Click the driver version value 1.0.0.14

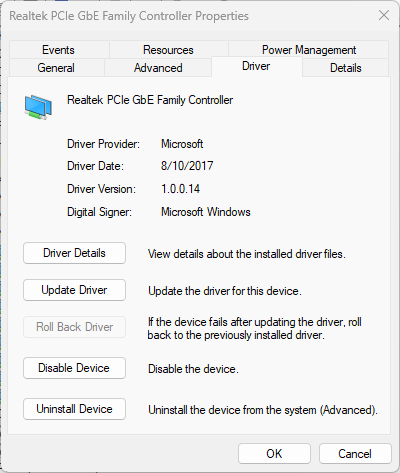[x=180, y=189]
